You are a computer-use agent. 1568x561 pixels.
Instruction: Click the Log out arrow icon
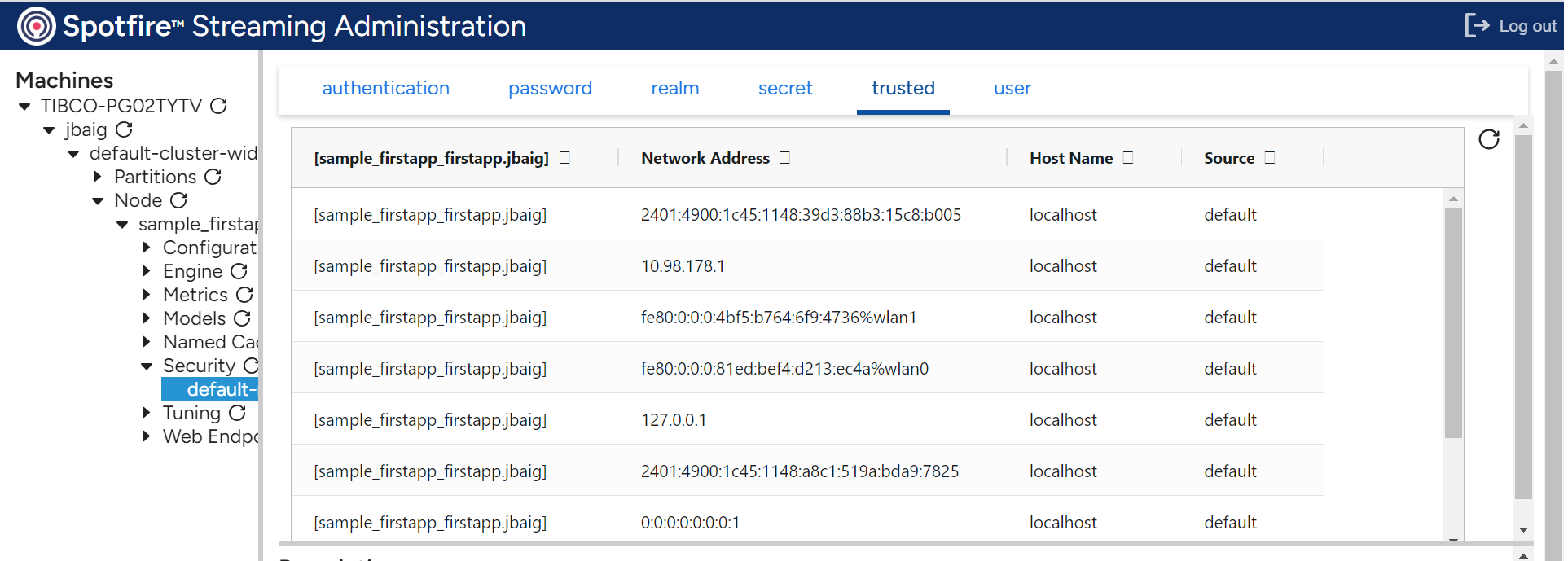pos(1478,25)
